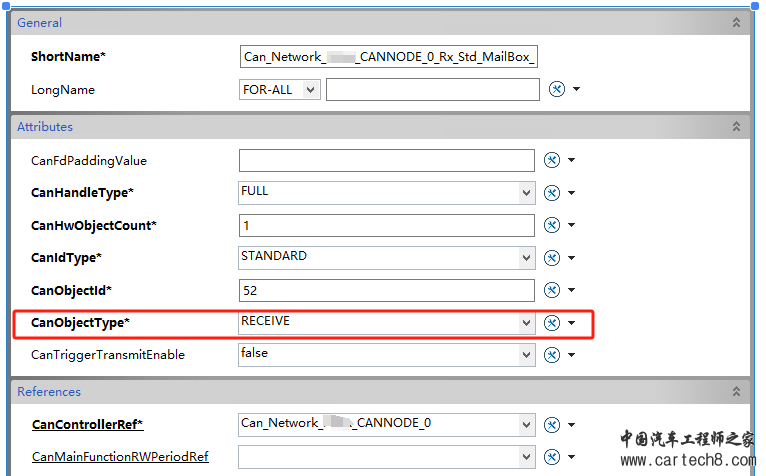Click the tools icon beside LongName field
Image resolution: width=766 pixels, height=476 pixels.
tap(557, 90)
